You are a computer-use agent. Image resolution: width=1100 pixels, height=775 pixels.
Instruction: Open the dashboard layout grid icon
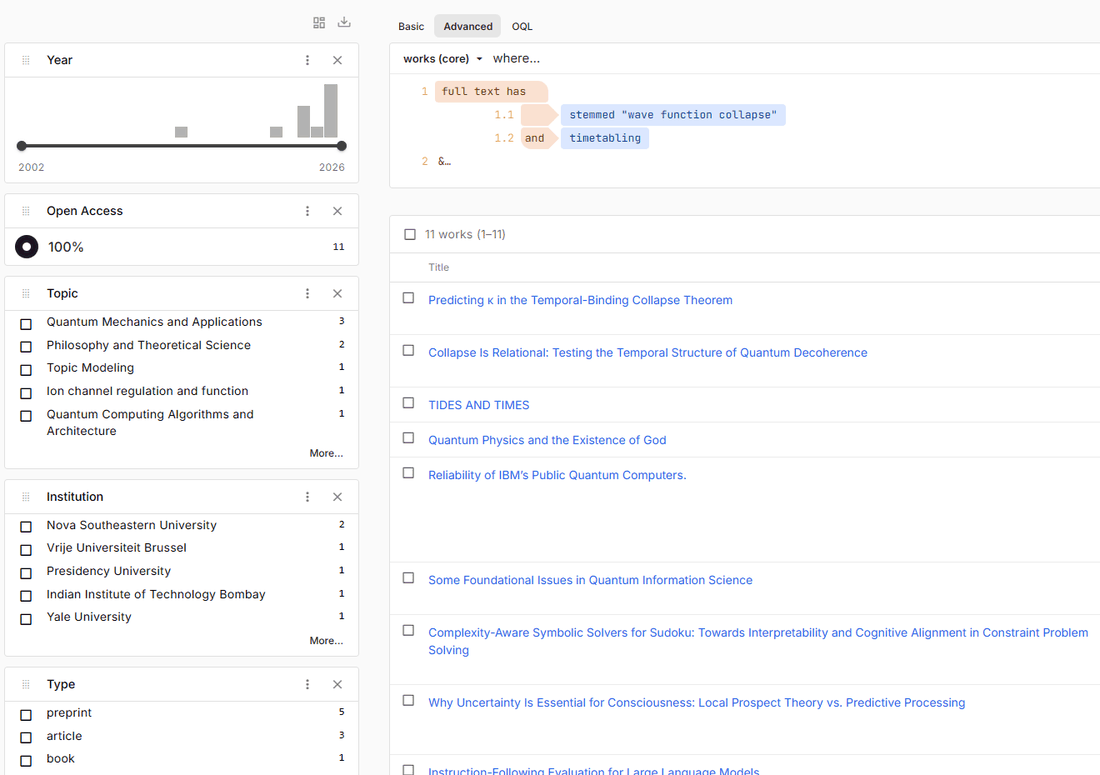[x=319, y=23]
